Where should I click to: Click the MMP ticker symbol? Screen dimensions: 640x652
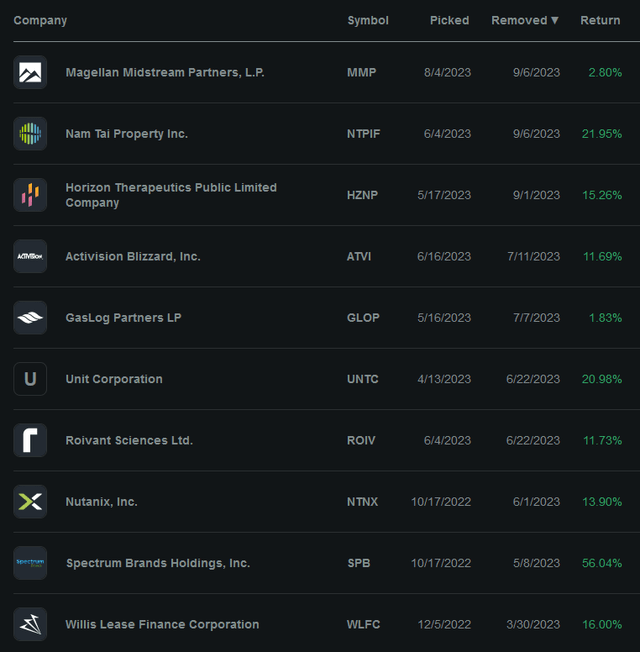[361, 72]
